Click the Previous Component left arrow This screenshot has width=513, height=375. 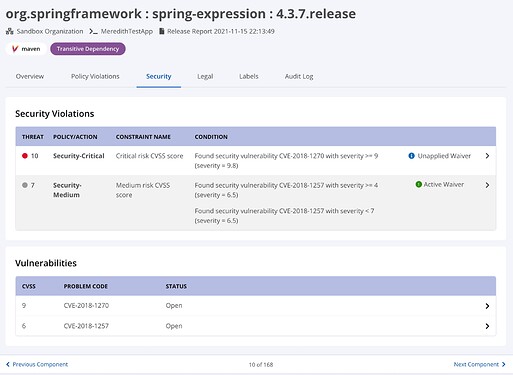click(8, 364)
